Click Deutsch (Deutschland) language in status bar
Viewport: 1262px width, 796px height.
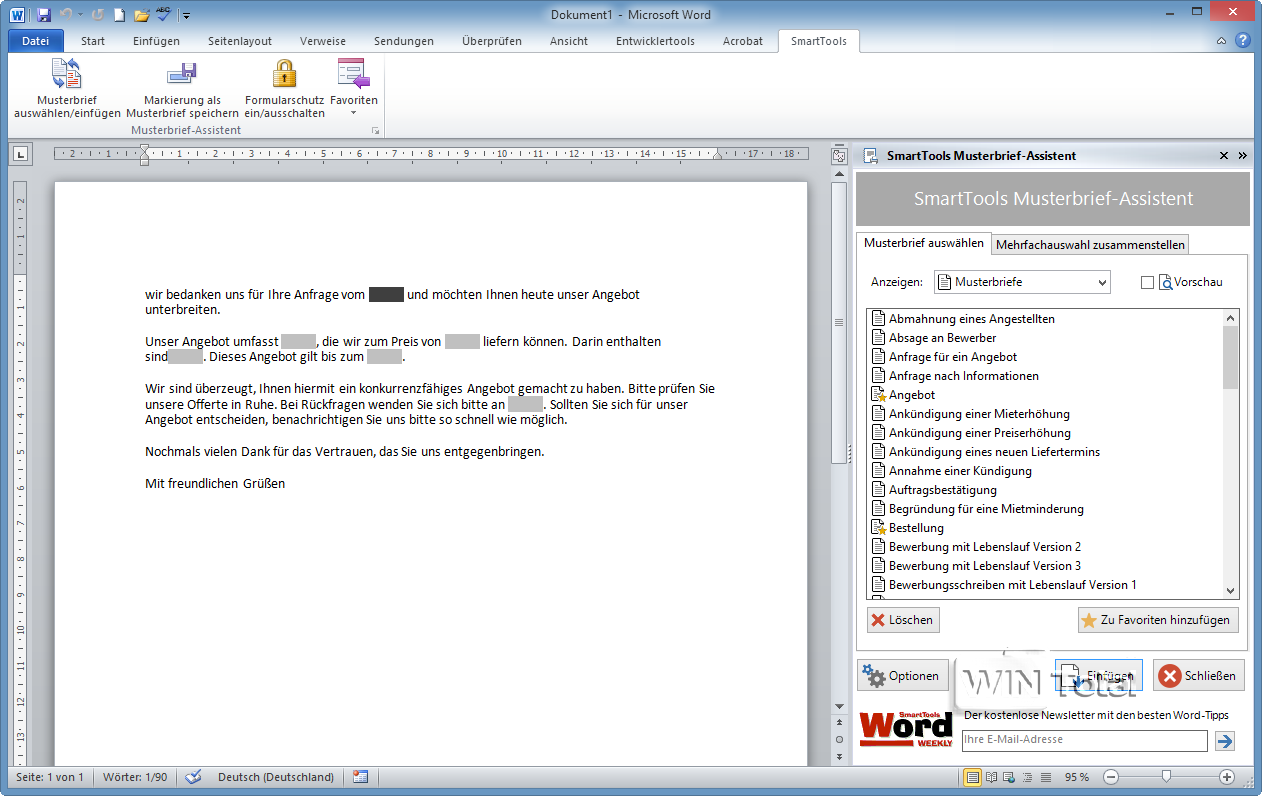276,777
